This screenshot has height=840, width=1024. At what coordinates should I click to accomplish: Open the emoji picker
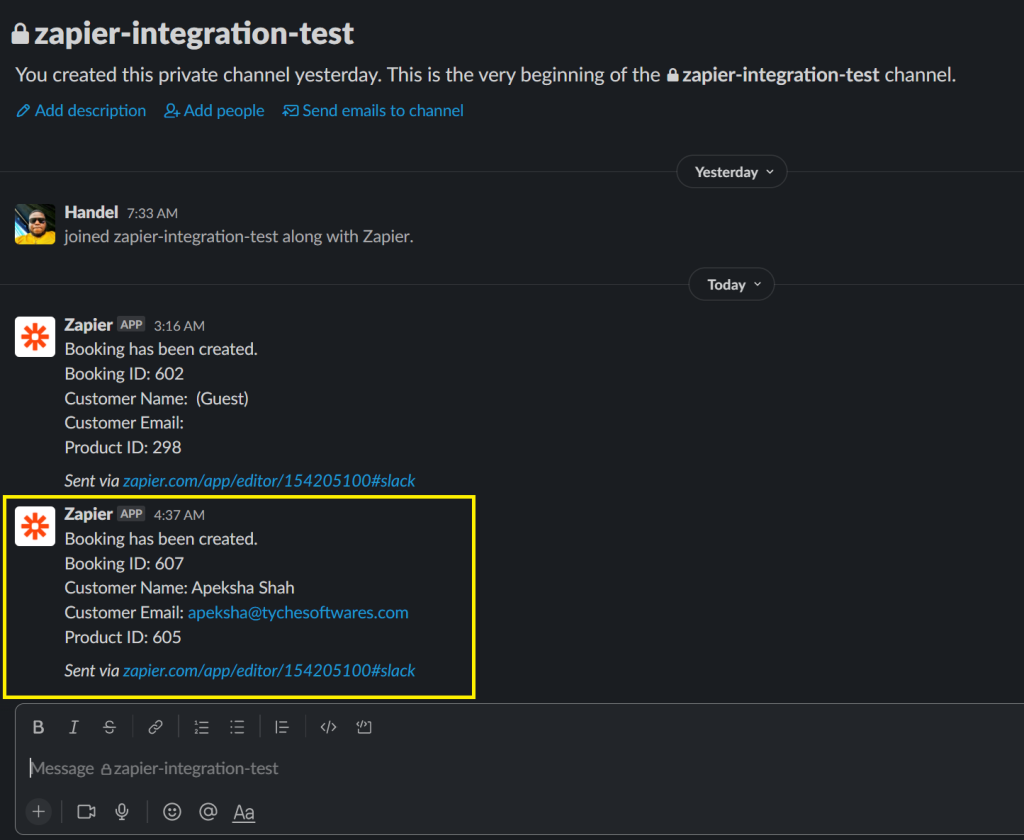coord(172,812)
